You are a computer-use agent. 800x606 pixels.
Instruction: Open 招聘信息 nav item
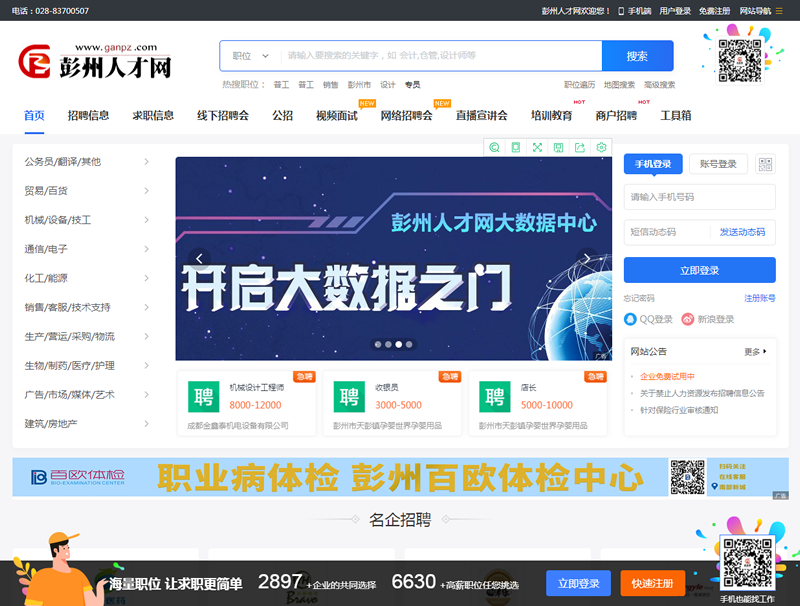pyautogui.click(x=88, y=116)
